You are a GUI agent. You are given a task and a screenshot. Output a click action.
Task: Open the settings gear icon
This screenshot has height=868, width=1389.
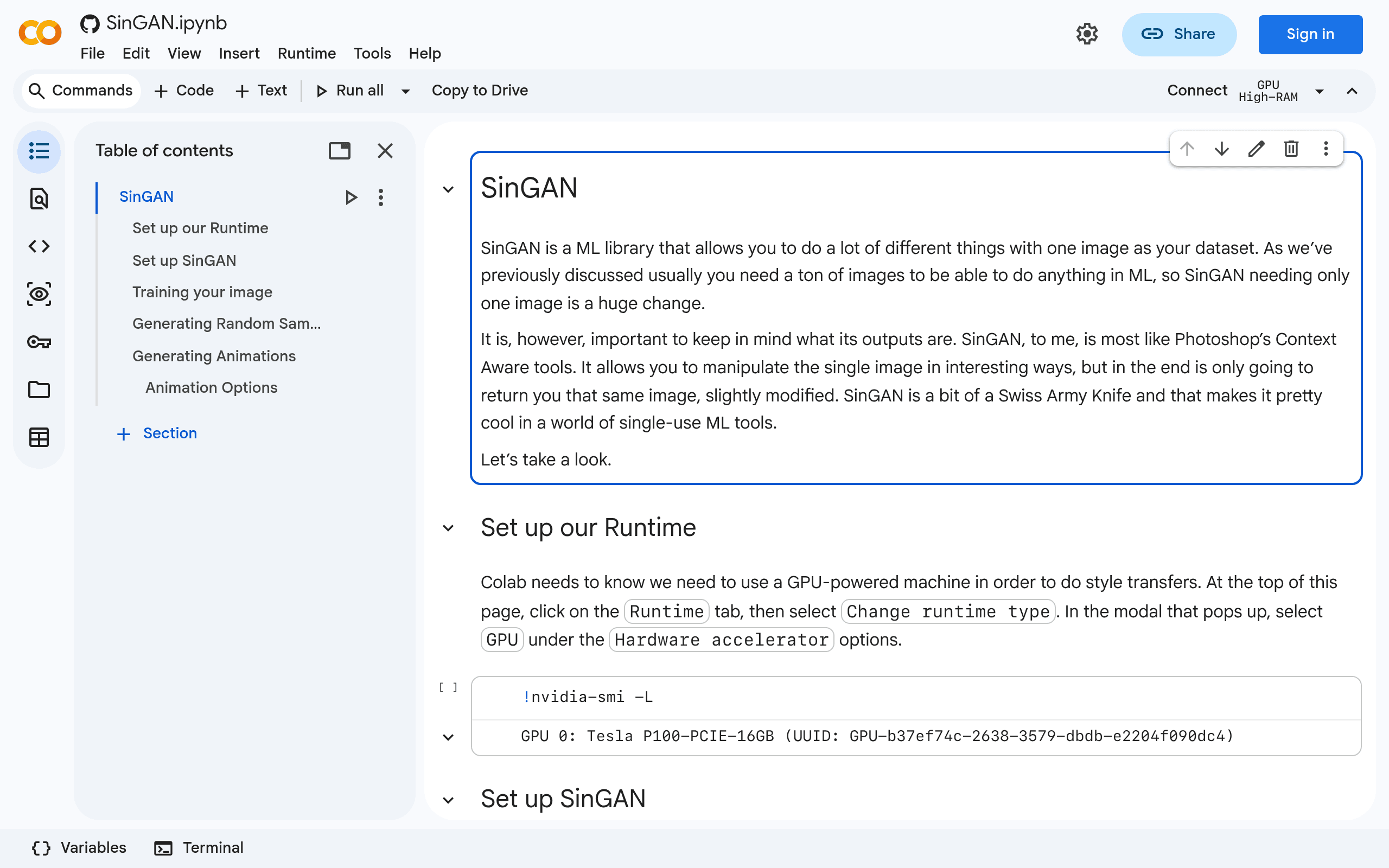(x=1087, y=34)
